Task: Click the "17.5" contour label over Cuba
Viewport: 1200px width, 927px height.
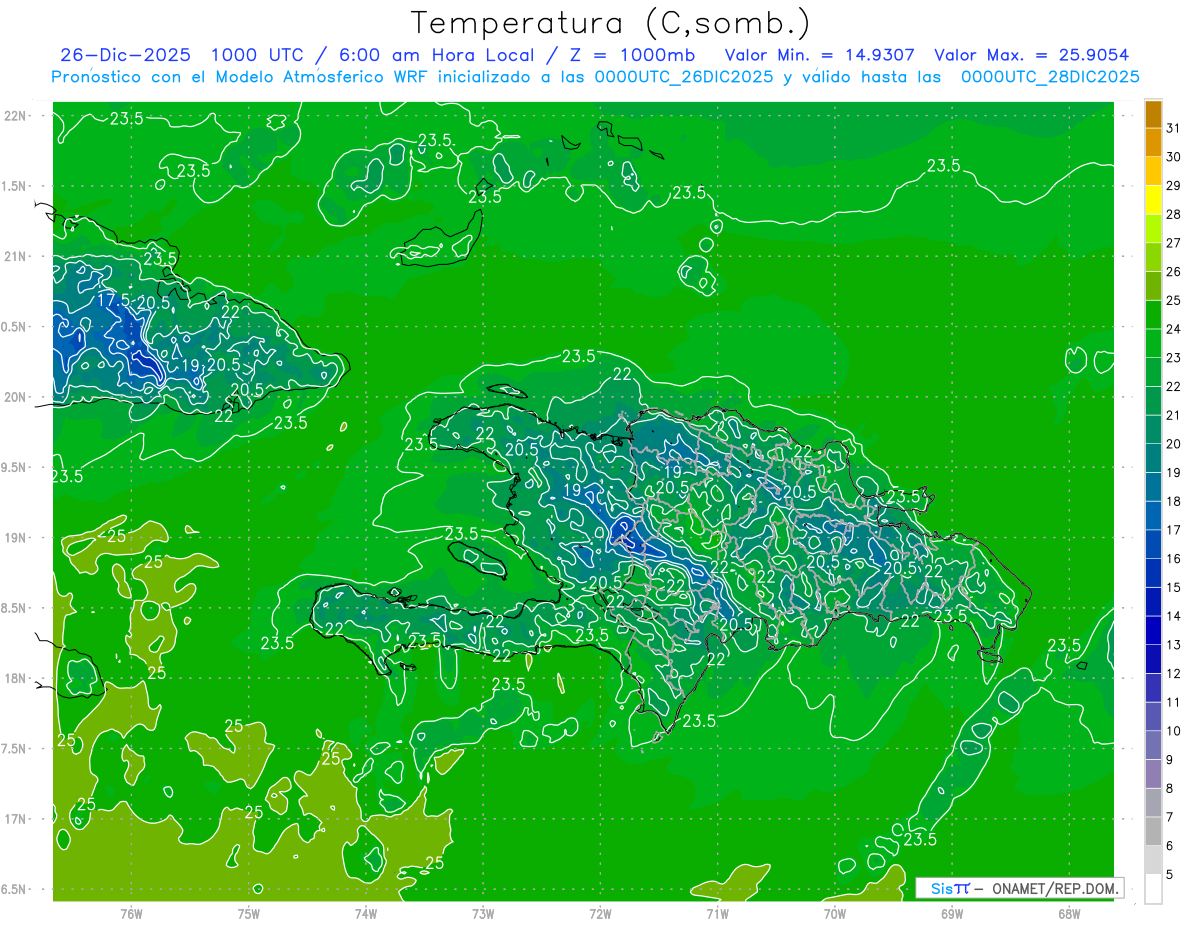Action: coord(114,300)
